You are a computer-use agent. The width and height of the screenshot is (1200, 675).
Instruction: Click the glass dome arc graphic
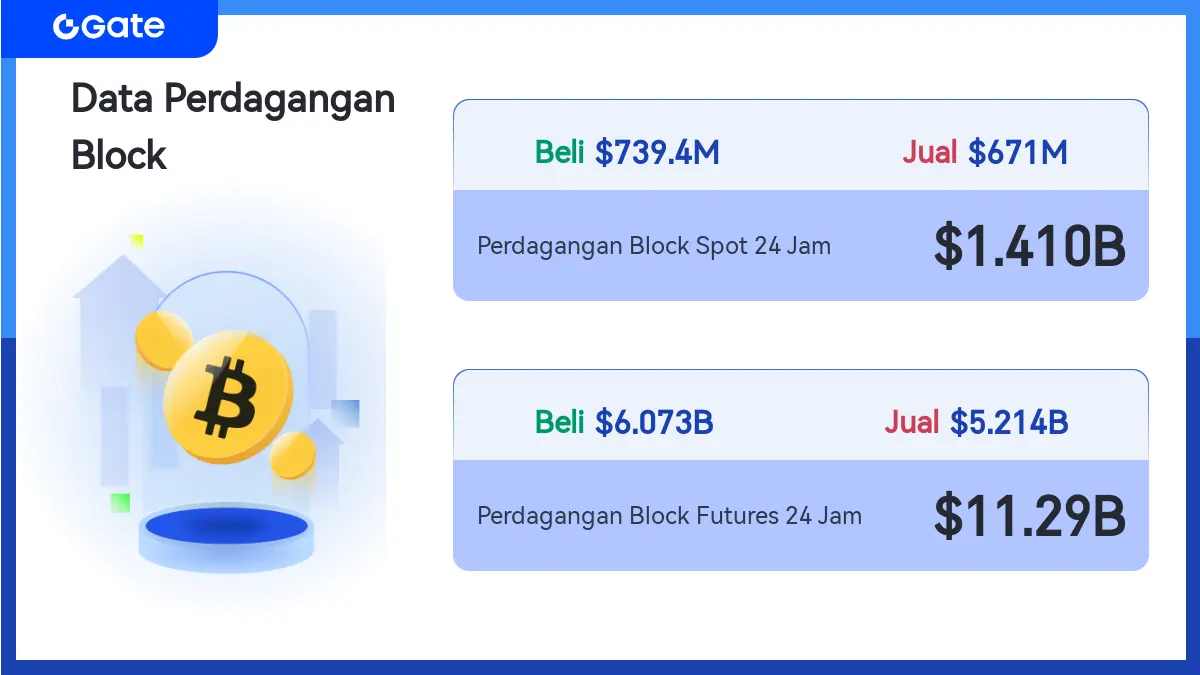point(230,310)
